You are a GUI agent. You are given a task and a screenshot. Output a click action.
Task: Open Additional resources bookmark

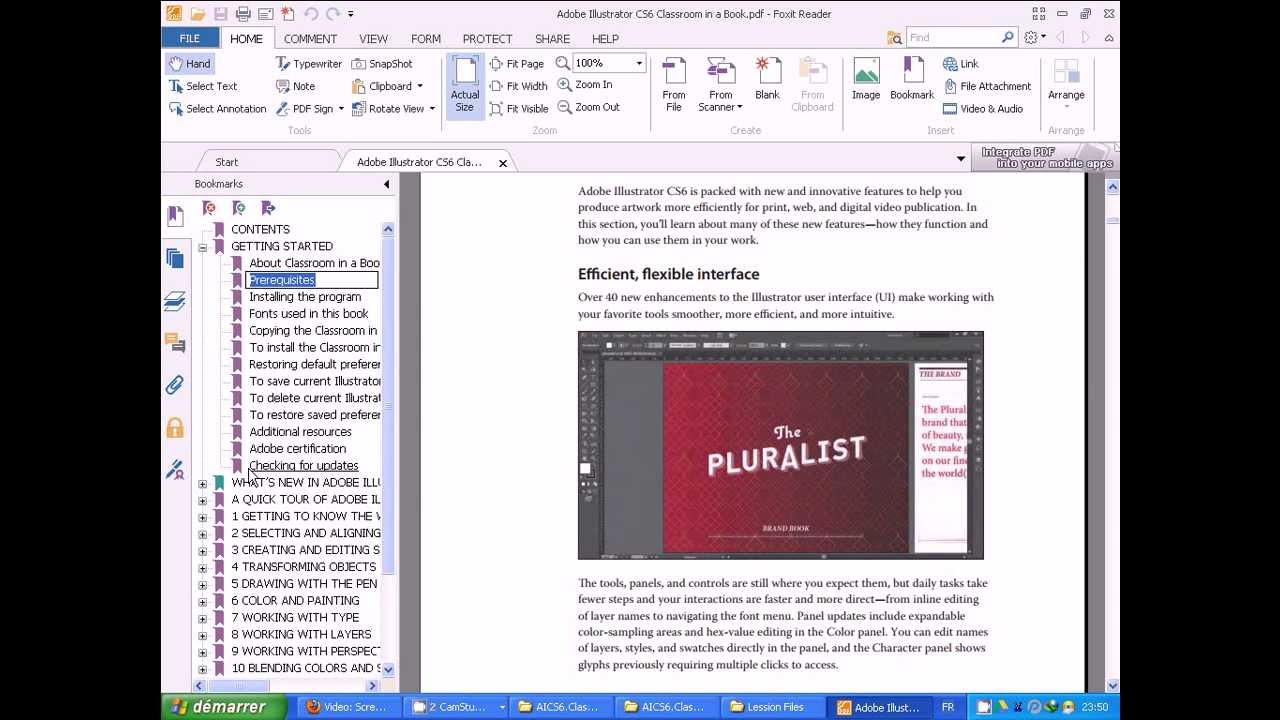tap(300, 432)
